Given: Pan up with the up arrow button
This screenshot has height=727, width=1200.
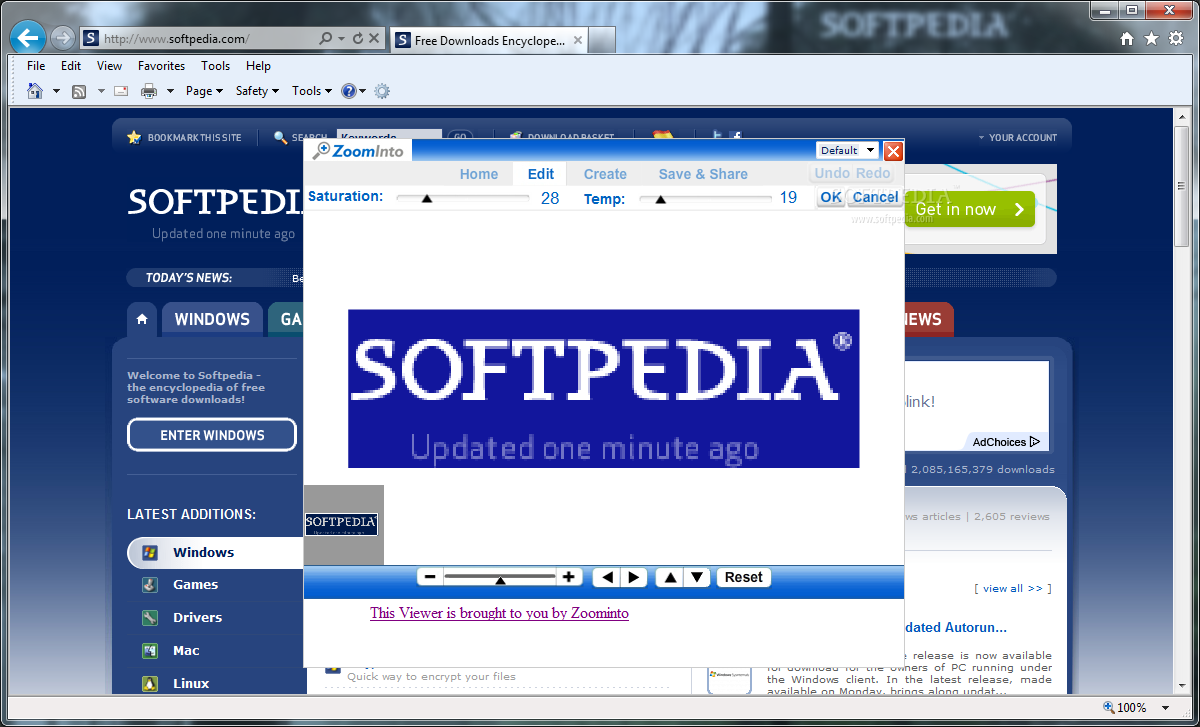Looking at the screenshot, I should 670,577.
